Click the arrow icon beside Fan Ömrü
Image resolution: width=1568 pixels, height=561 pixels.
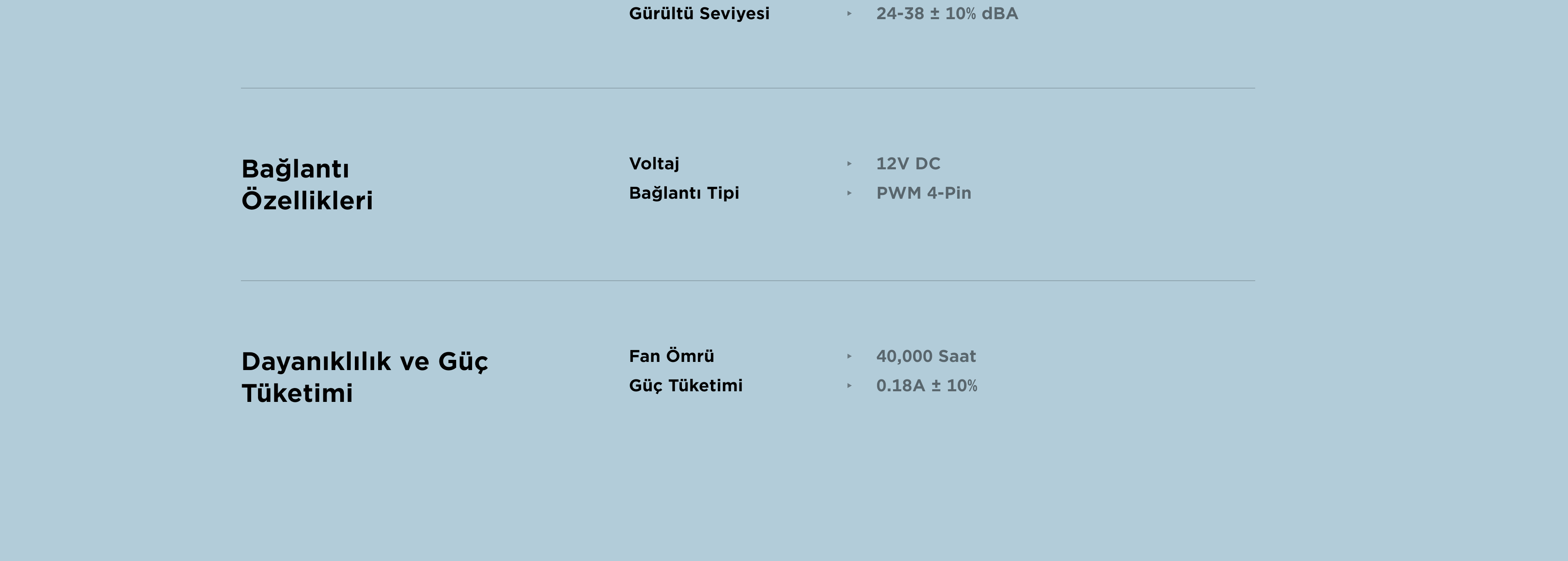(849, 356)
